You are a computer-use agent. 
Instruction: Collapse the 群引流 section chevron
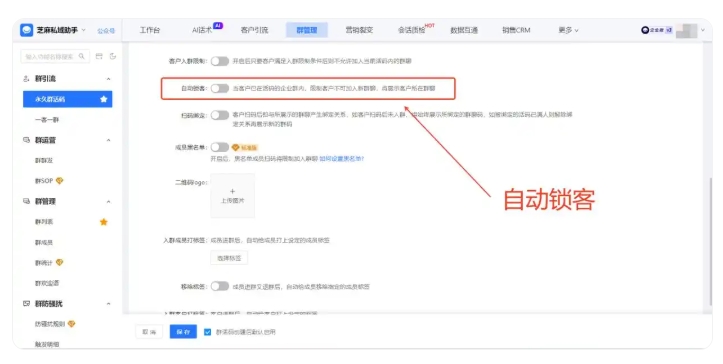pos(108,79)
